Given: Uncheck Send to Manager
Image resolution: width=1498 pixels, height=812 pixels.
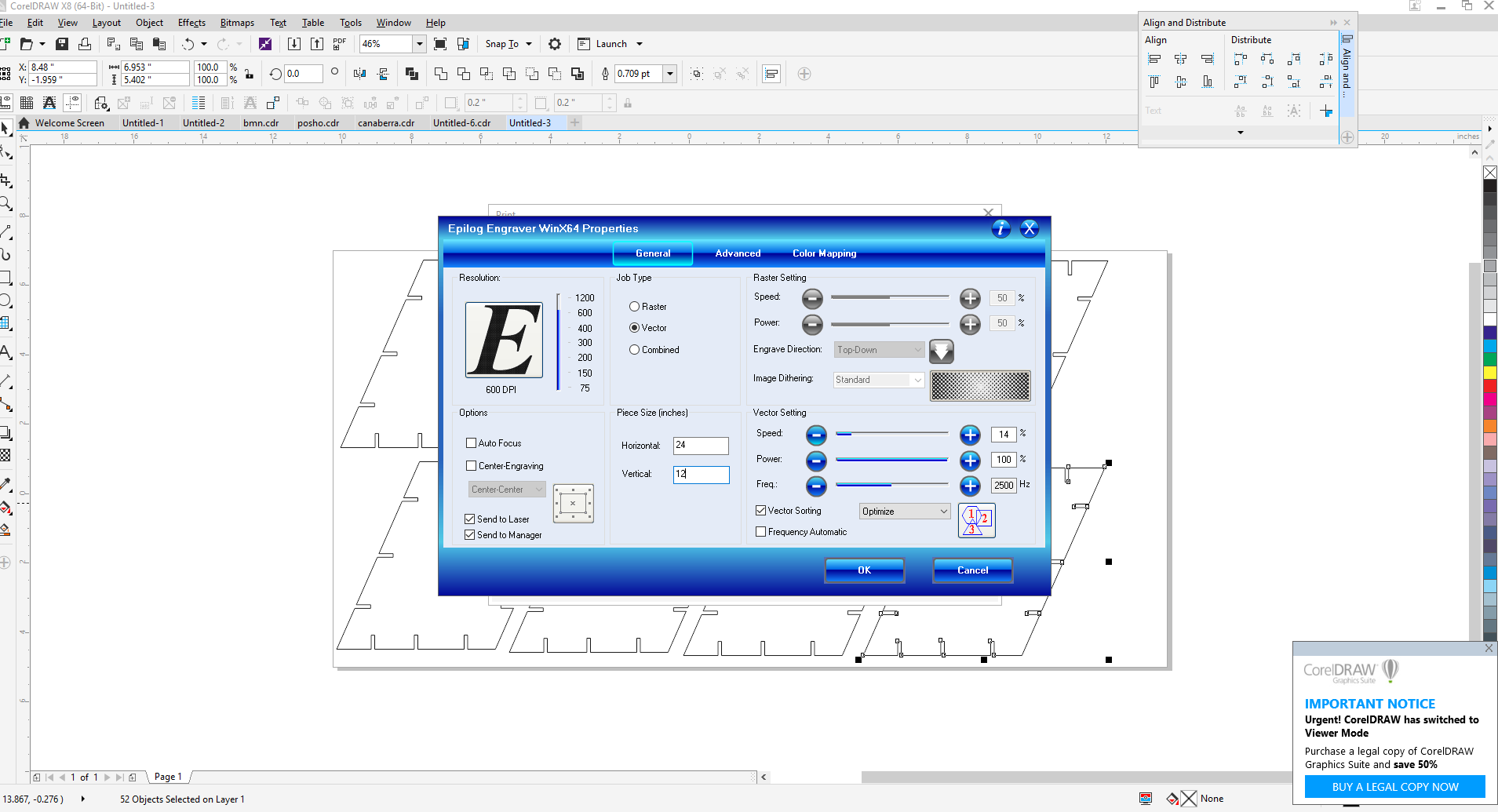Looking at the screenshot, I should [470, 535].
